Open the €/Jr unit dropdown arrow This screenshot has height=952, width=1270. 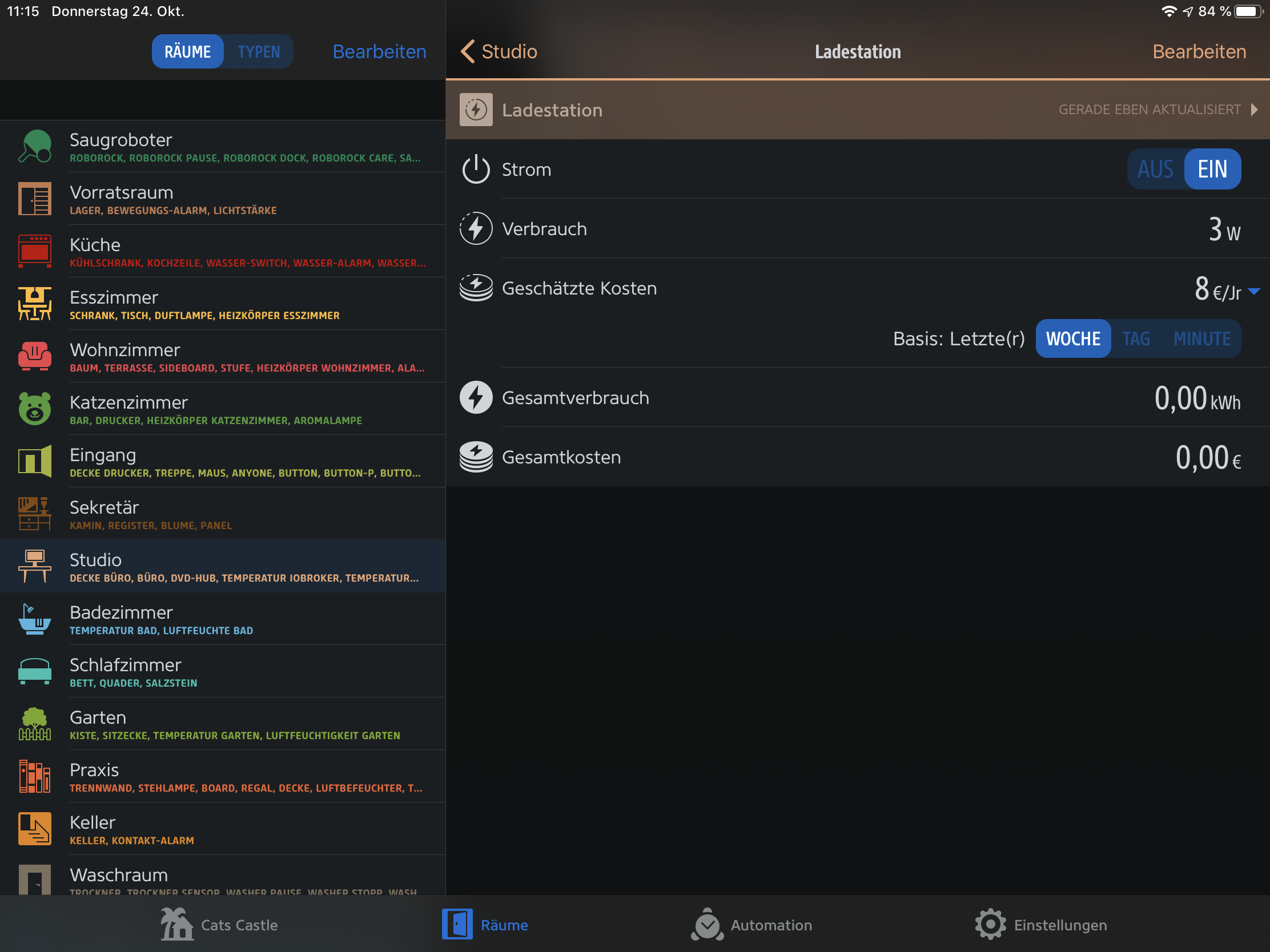[1255, 292]
